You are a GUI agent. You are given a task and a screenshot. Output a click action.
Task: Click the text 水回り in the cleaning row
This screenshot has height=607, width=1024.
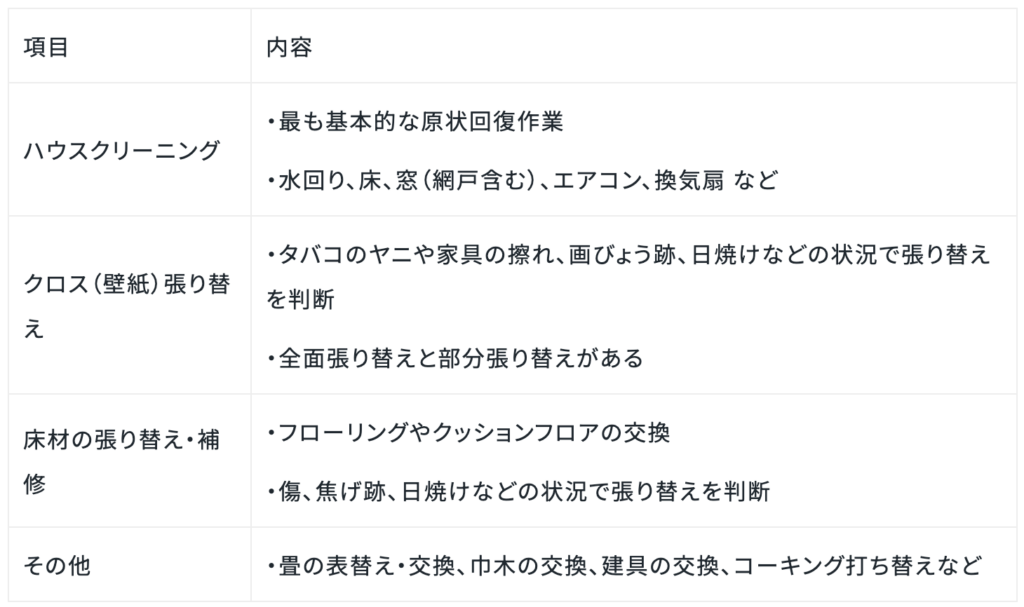point(306,181)
